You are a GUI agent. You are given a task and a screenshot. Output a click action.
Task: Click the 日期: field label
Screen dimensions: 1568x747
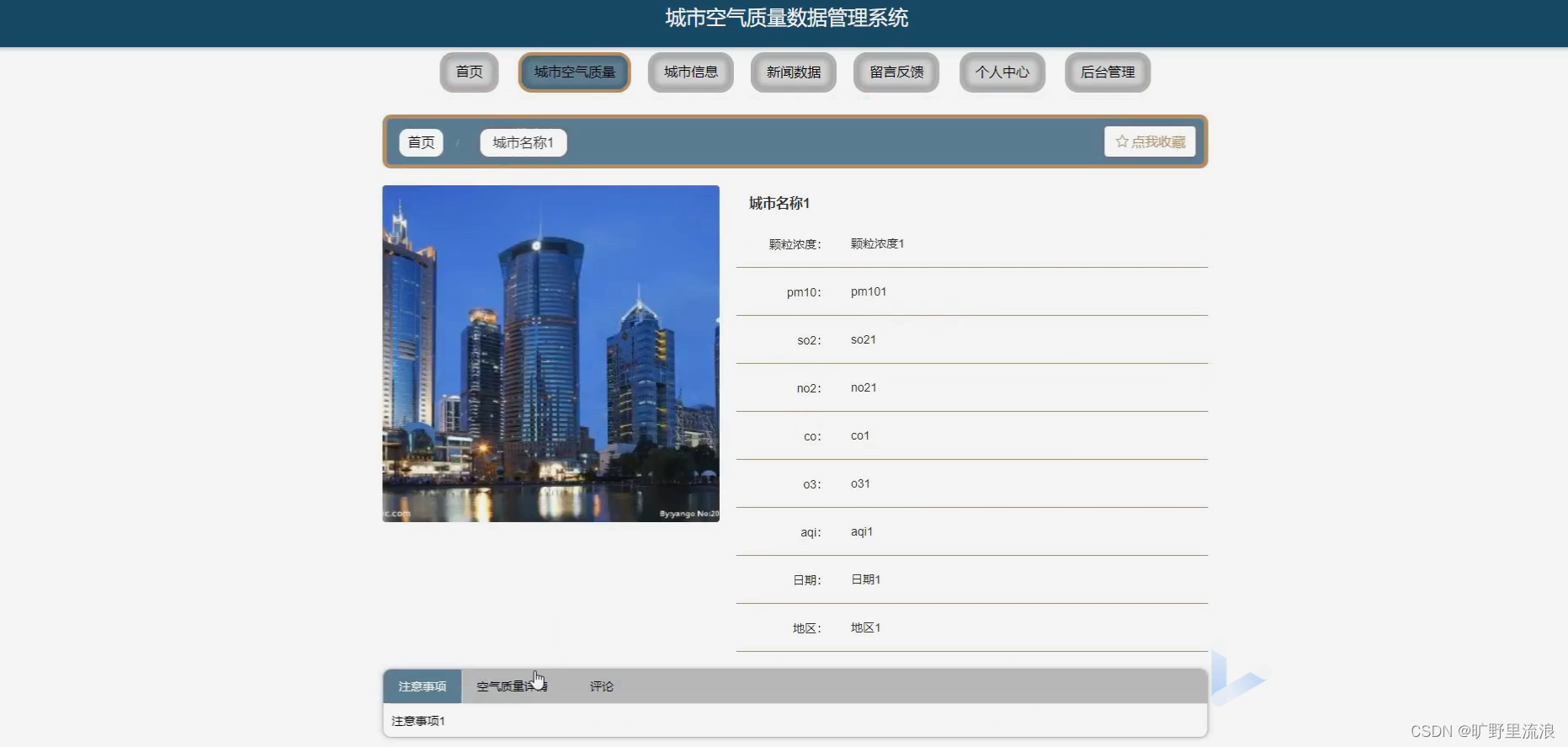click(x=807, y=580)
